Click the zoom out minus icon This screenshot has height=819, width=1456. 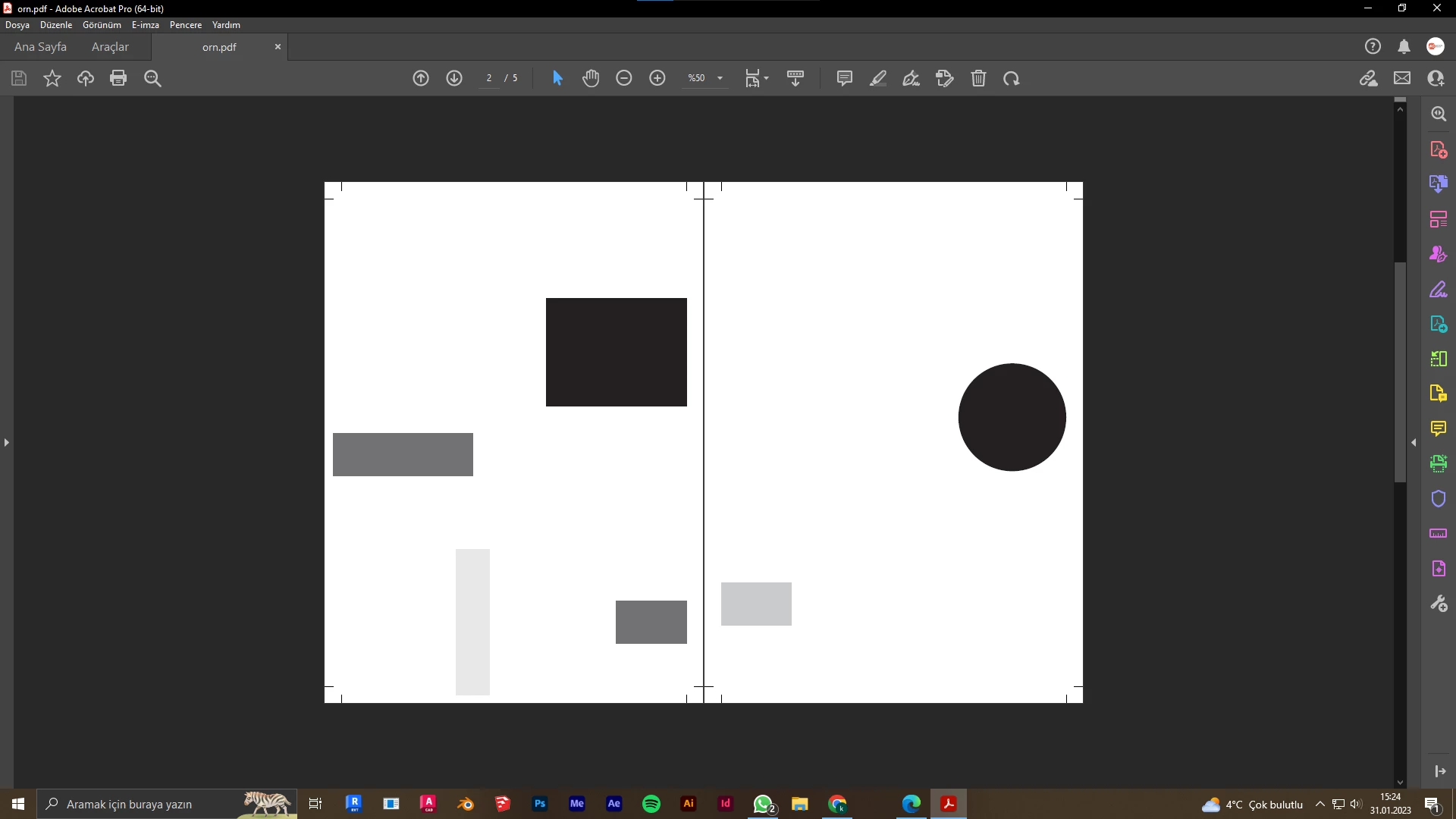(x=624, y=78)
